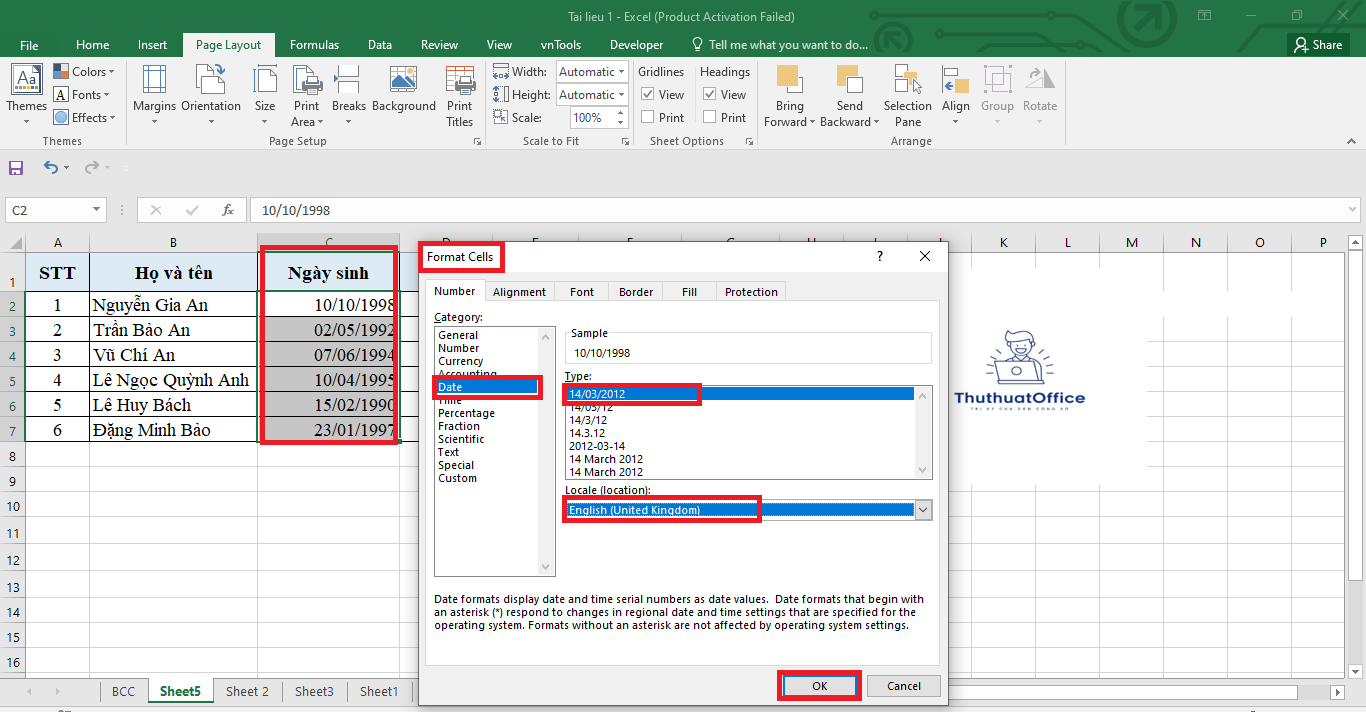Open the Width Automatic dropdown
The image size is (1366, 712).
[621, 72]
